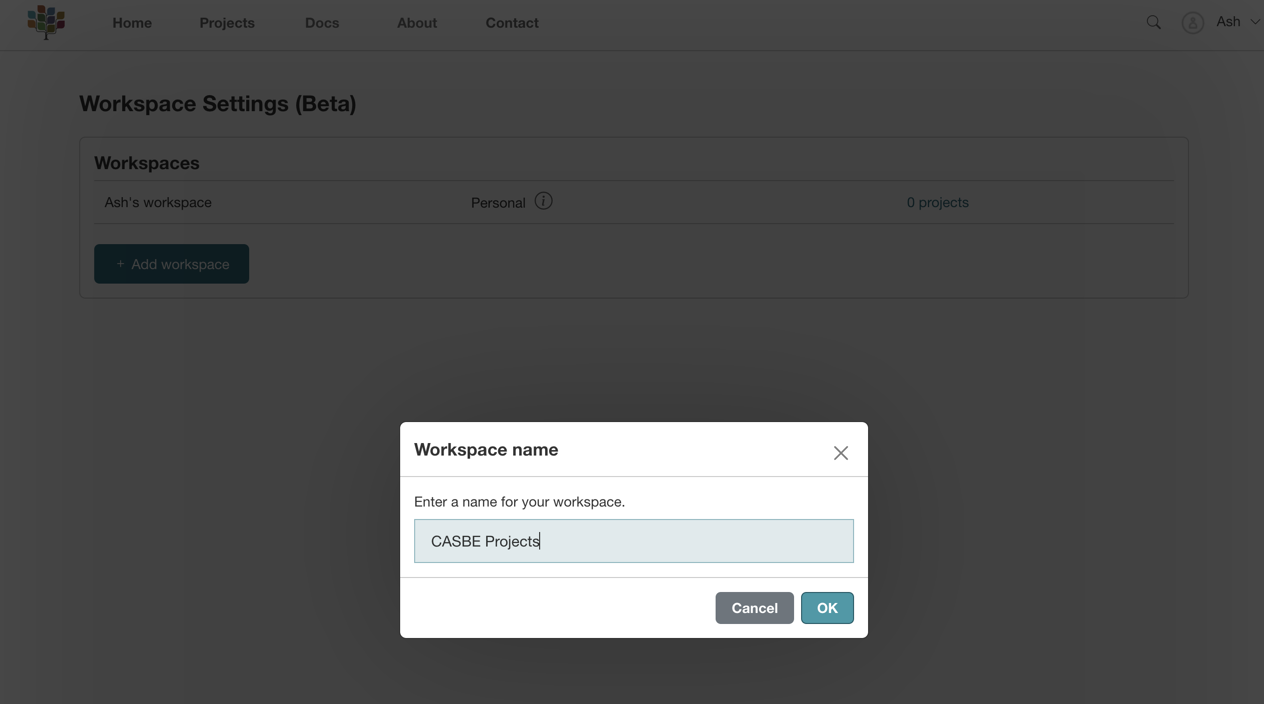Click the Ash username label
The image size is (1264, 704).
(x=1228, y=22)
